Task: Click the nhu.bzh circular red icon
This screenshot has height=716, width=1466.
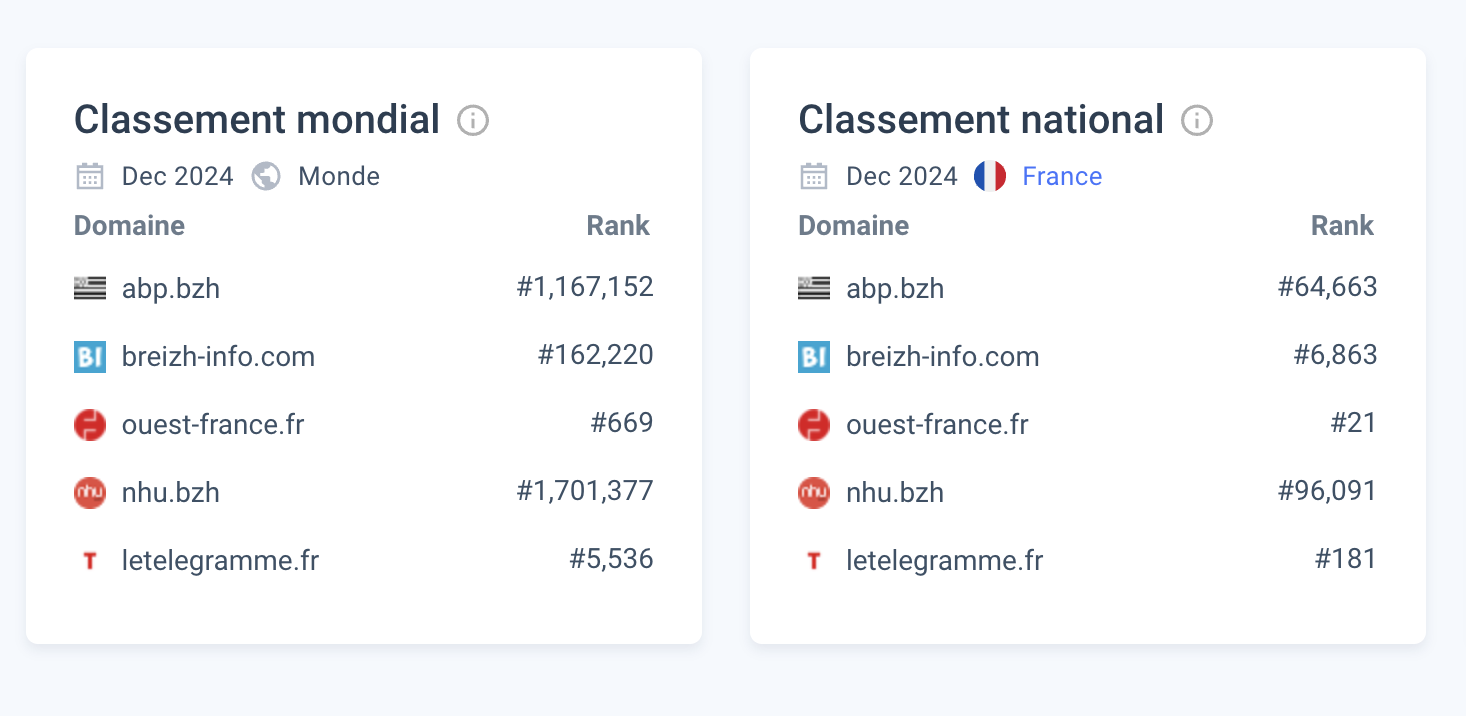Action: click(x=89, y=492)
